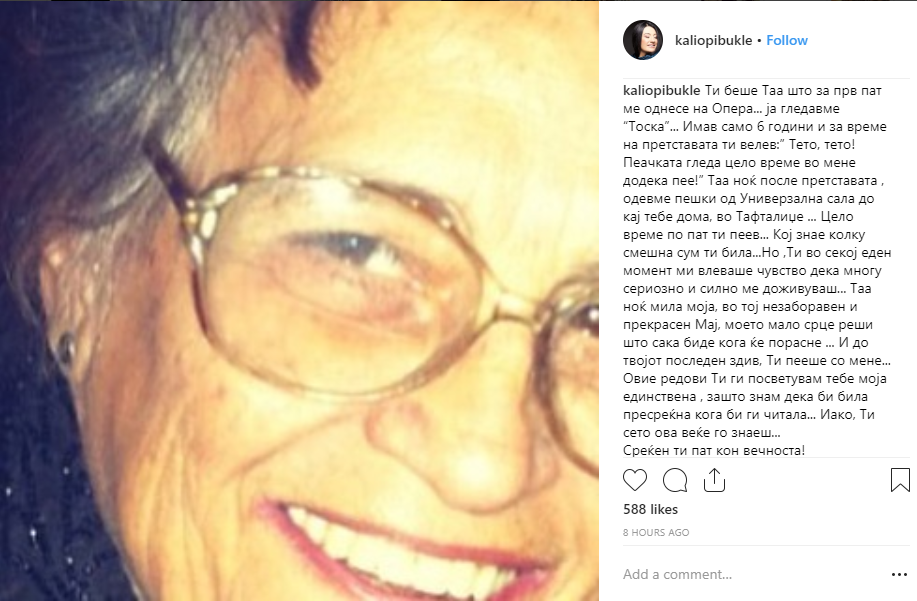Viewport: 917px width, 601px height.
Task: Click the caption's closing line about вечноста
Action: tap(714, 451)
